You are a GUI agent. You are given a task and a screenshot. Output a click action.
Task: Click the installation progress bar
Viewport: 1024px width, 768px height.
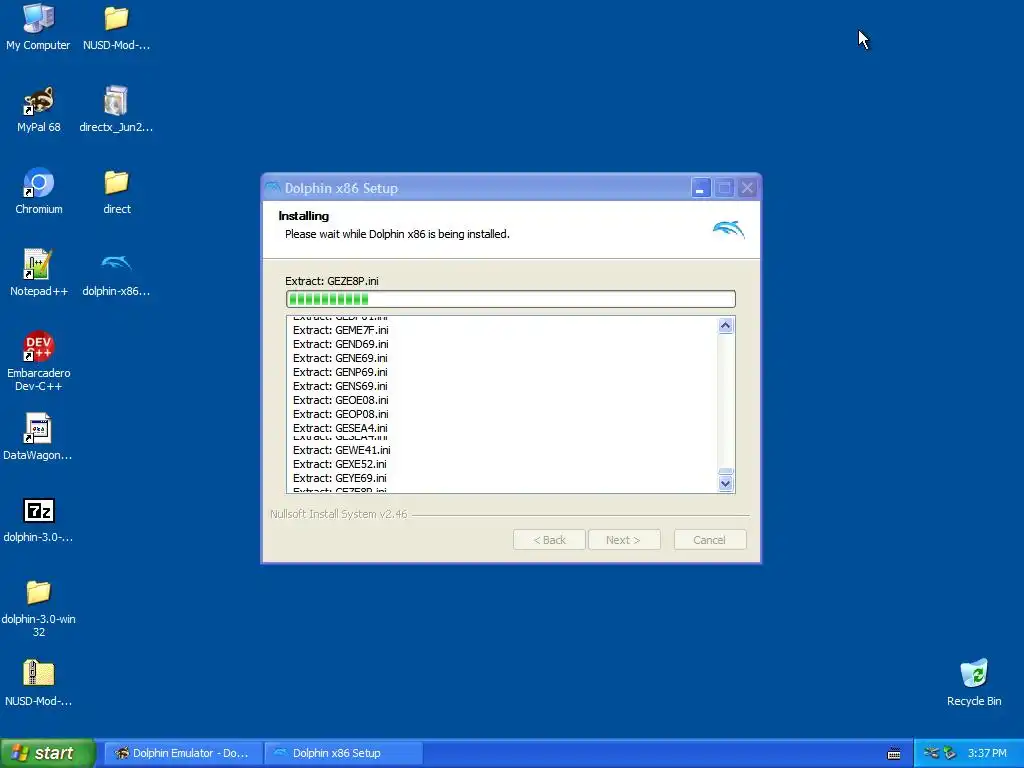click(511, 299)
